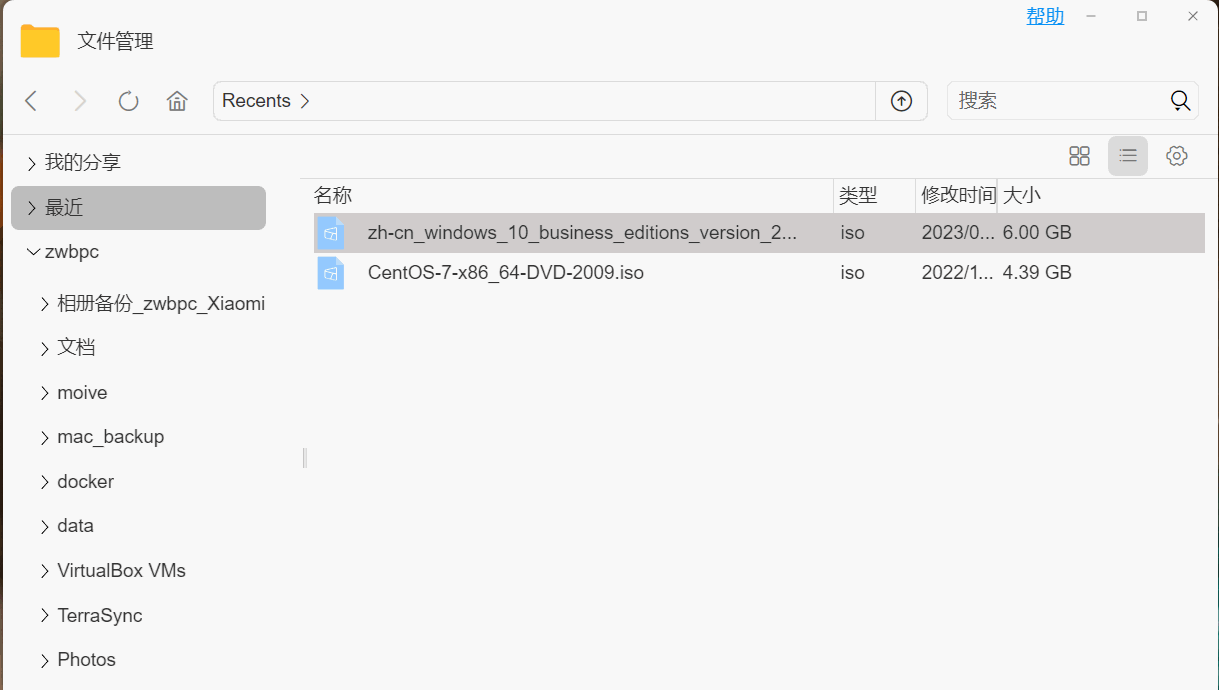The width and height of the screenshot is (1219, 690).
Task: Expand the docker folder chevron
Action: pyautogui.click(x=45, y=482)
